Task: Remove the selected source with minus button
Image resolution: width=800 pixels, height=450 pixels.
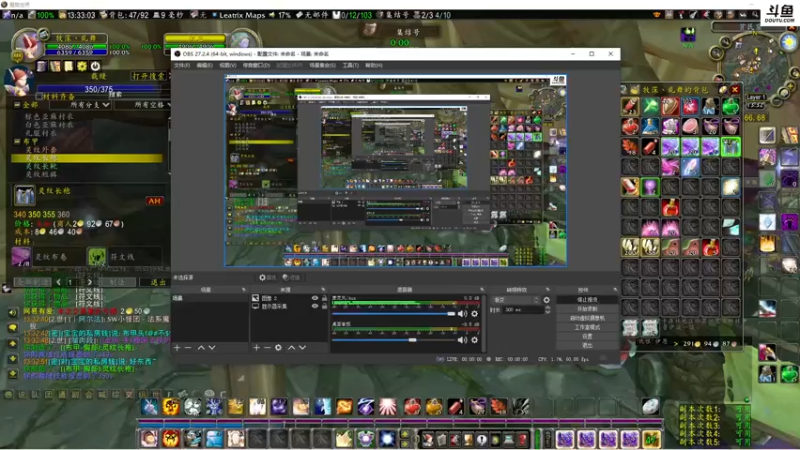Action: point(267,347)
